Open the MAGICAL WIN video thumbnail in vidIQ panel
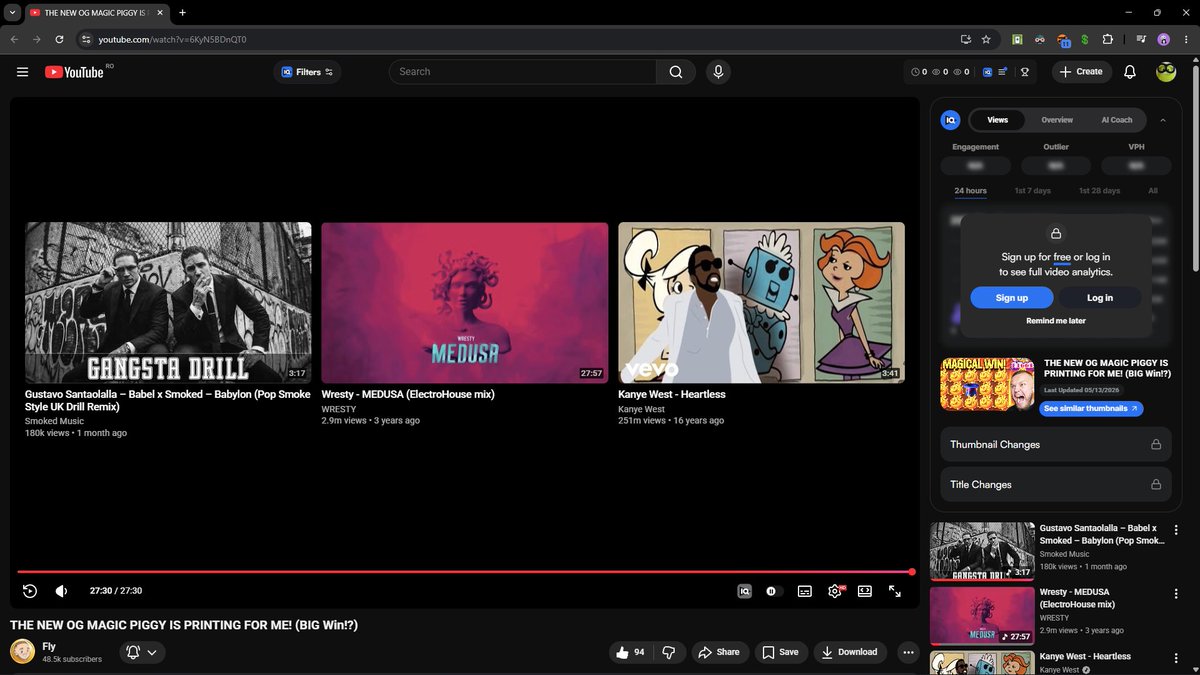The width and height of the screenshot is (1200, 675). [x=987, y=385]
